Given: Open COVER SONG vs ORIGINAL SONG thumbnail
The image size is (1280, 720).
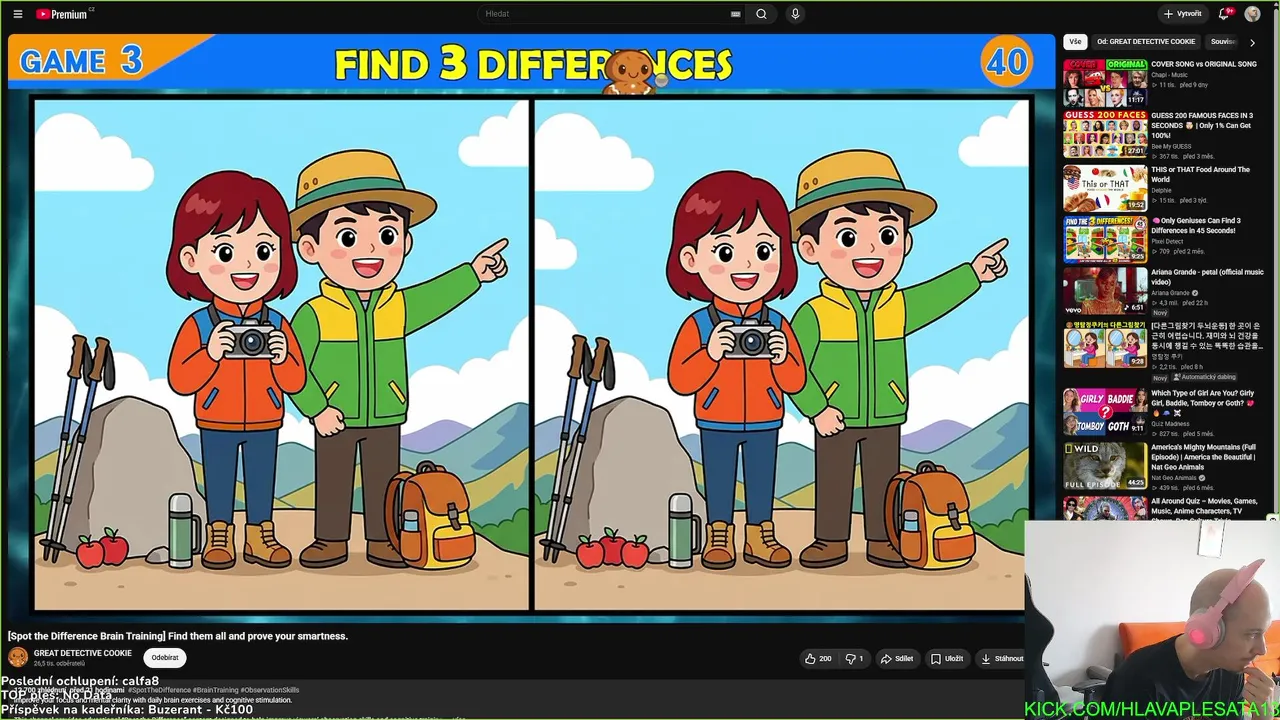Looking at the screenshot, I should click(1105, 83).
